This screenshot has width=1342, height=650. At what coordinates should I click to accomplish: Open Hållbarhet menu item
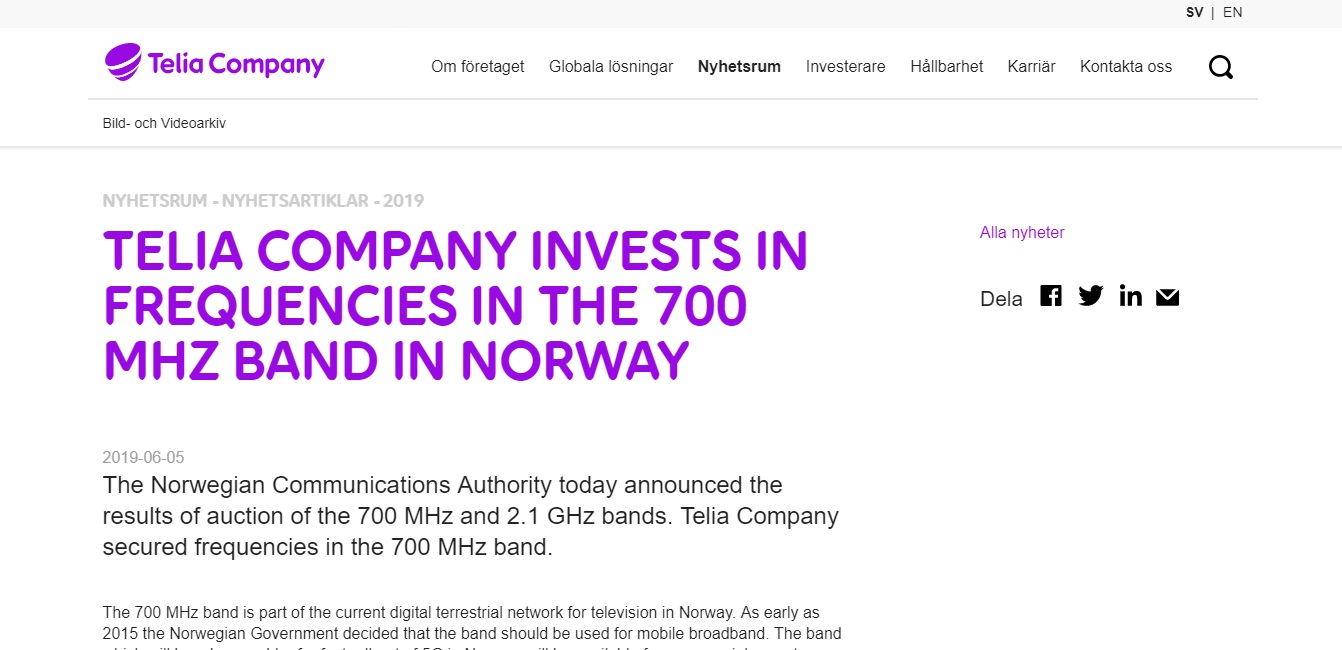point(947,67)
